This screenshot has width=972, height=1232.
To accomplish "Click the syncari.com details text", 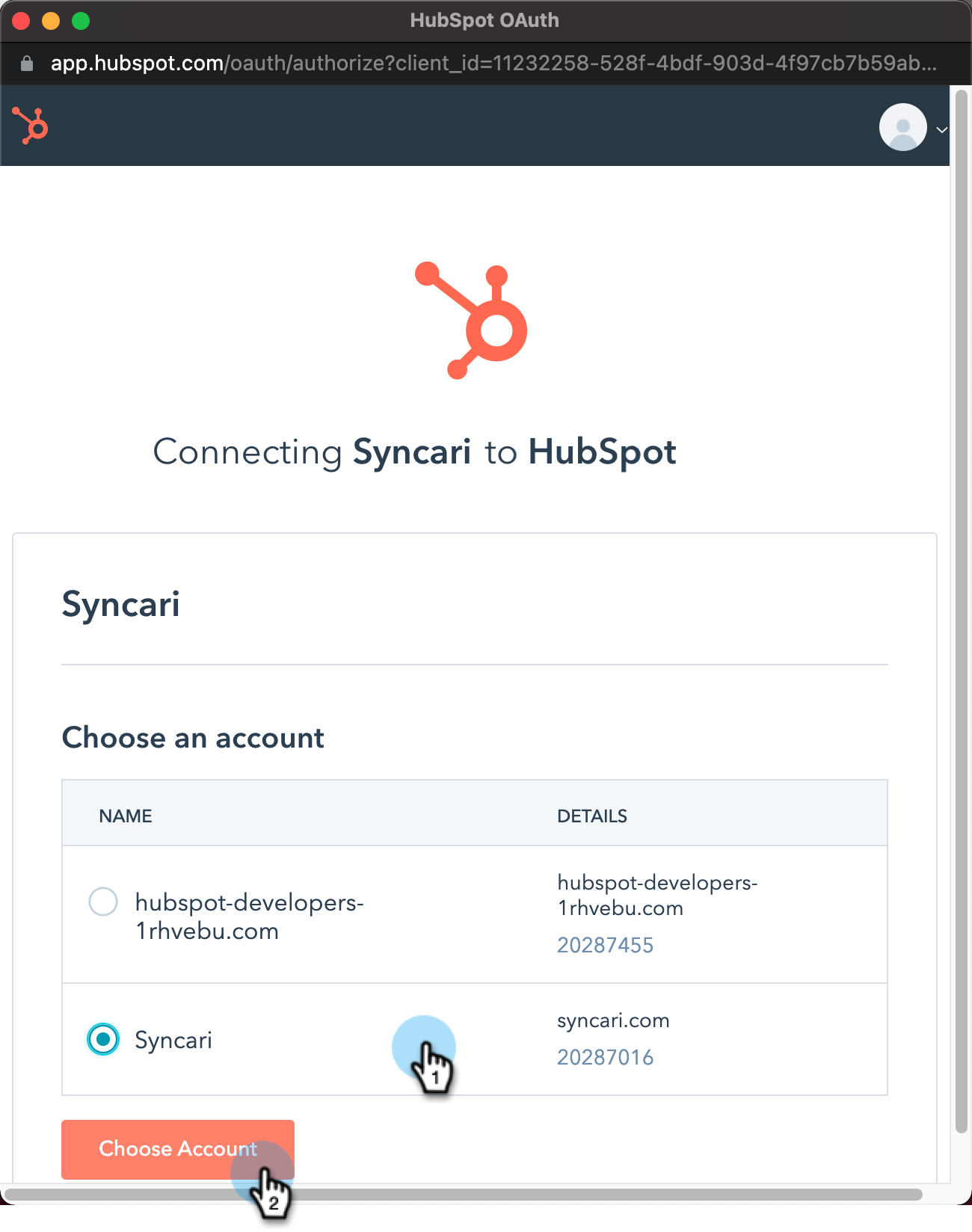I will (x=613, y=1021).
